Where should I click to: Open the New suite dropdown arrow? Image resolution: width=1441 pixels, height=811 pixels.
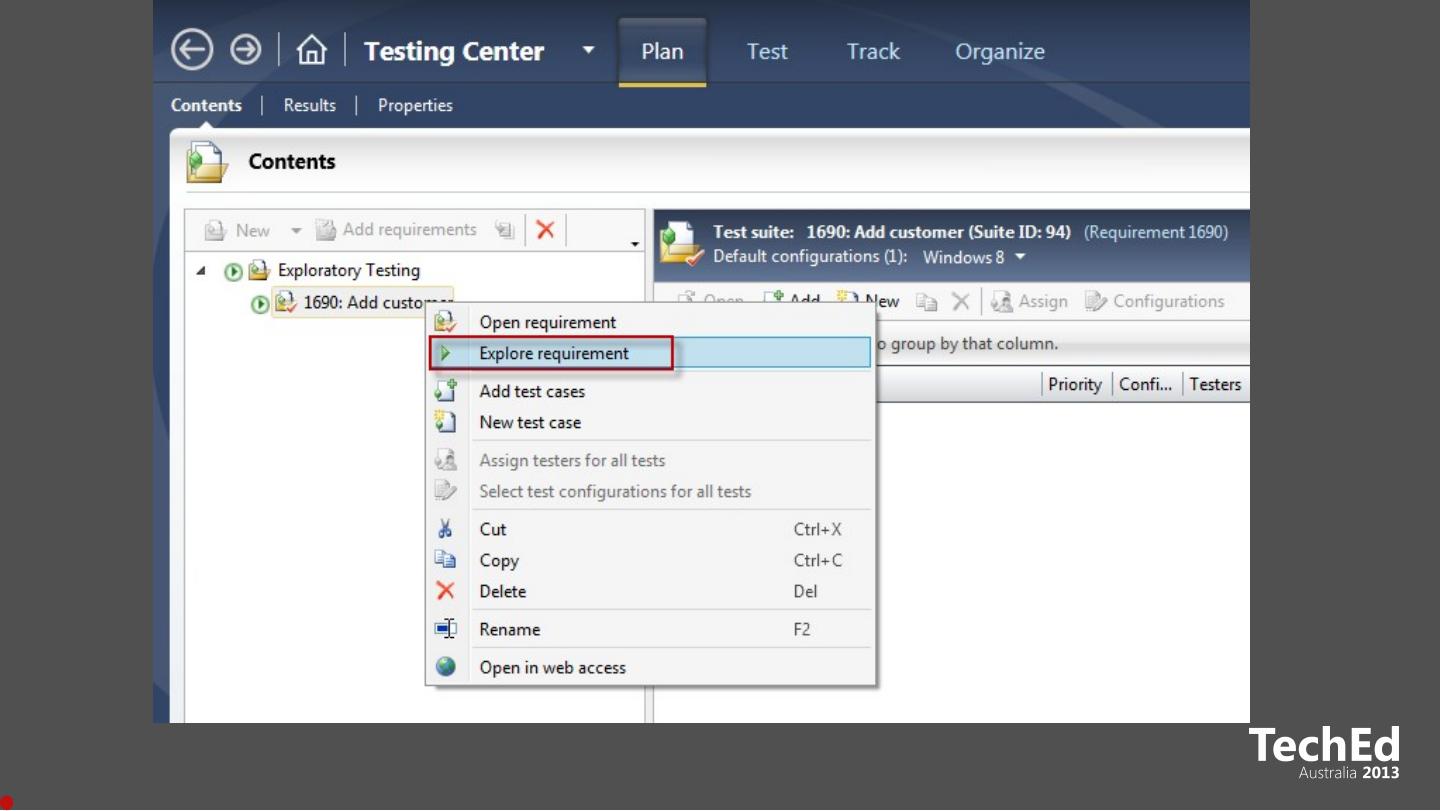point(296,231)
